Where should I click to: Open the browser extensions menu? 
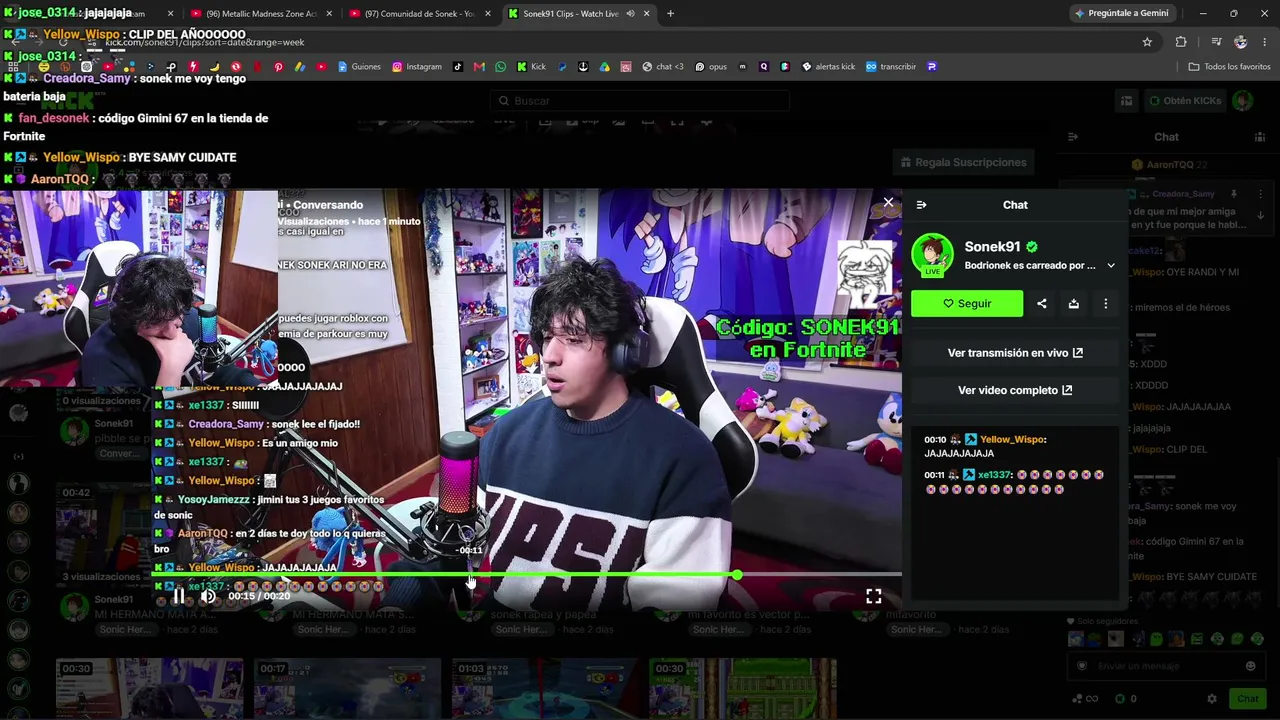1181,42
